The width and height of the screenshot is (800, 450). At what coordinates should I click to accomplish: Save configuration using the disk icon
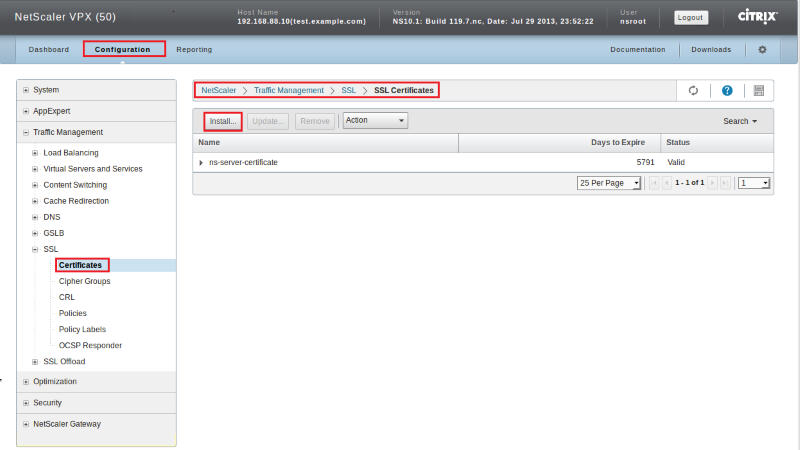point(759,90)
